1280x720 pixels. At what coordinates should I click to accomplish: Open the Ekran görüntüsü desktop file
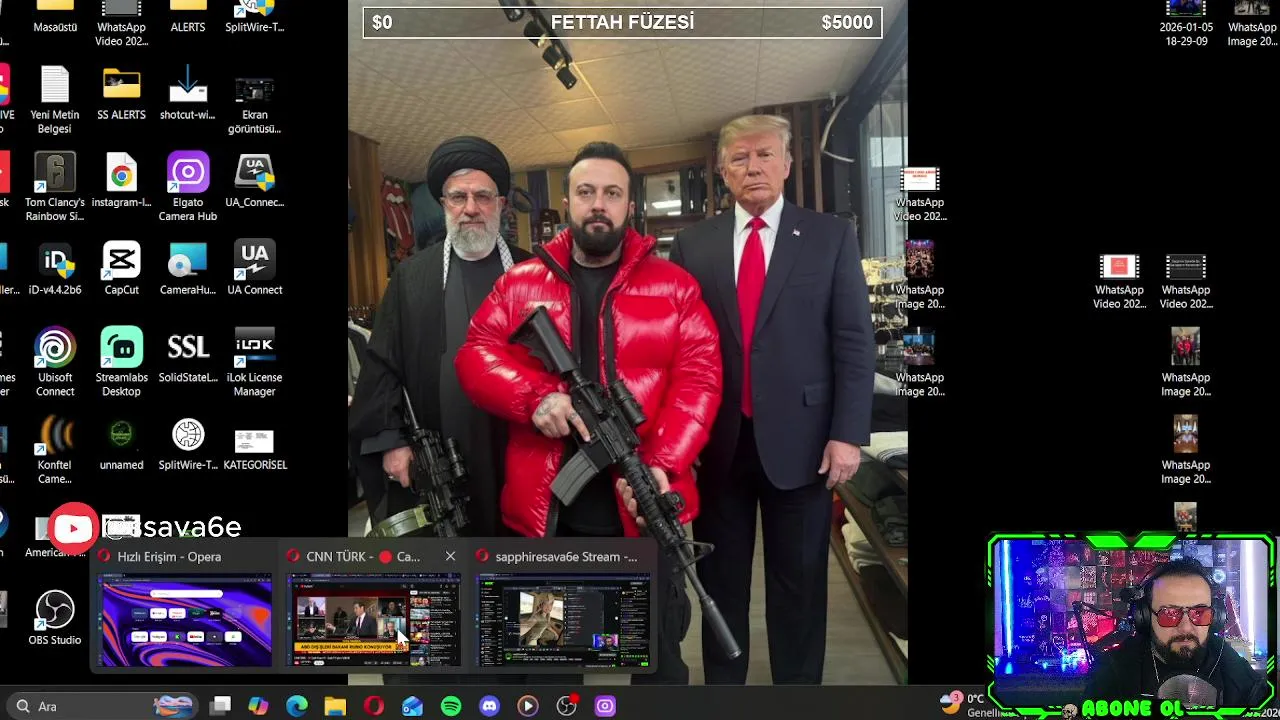[x=254, y=100]
